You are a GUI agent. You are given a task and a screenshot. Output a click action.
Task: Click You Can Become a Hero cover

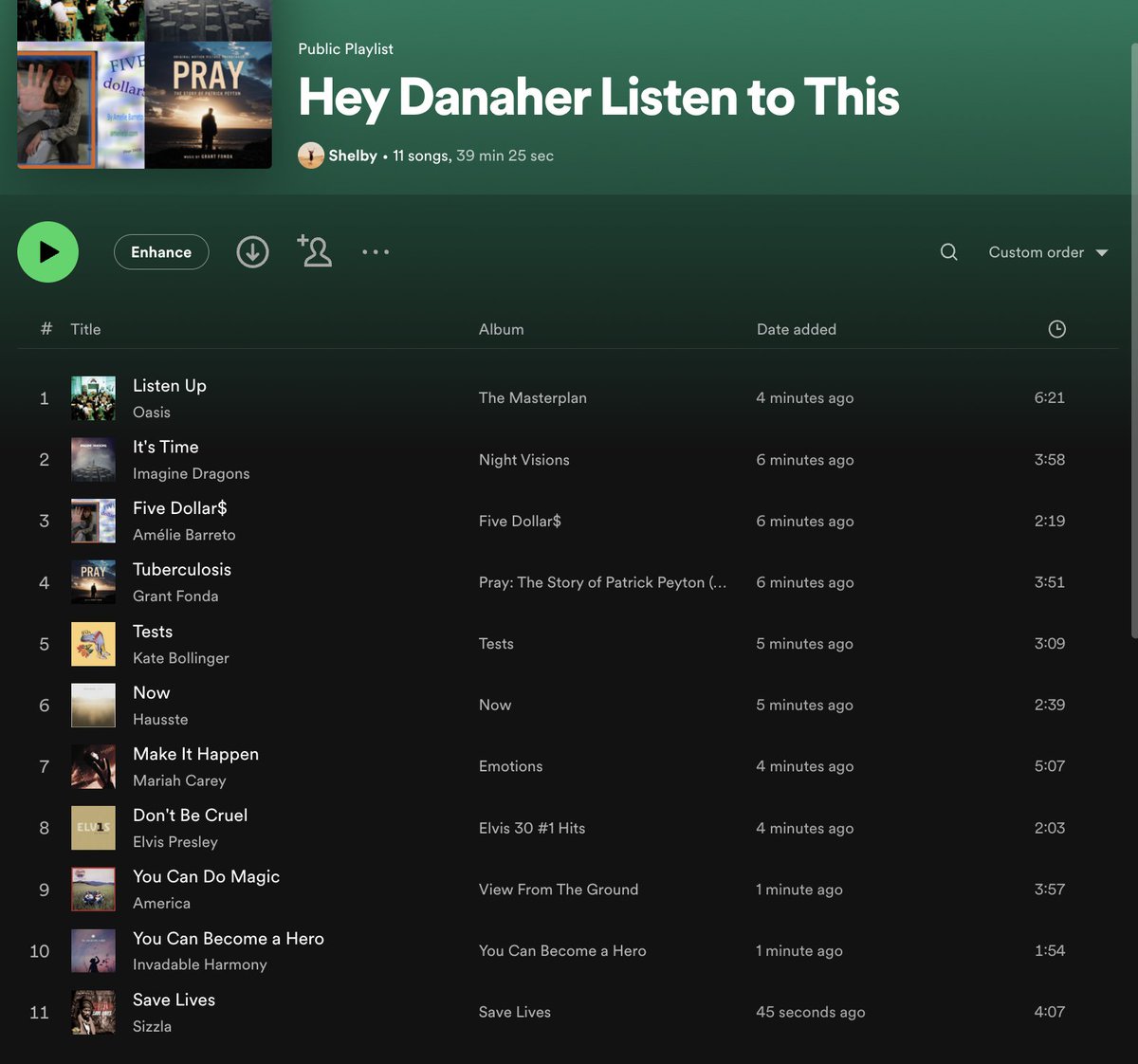click(93, 951)
